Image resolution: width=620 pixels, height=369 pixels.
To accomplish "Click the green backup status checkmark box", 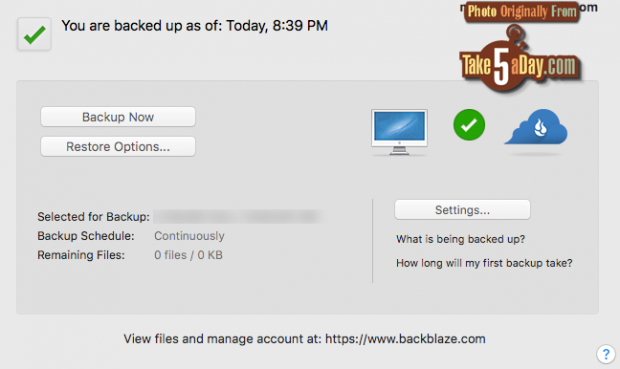I will 34,34.
